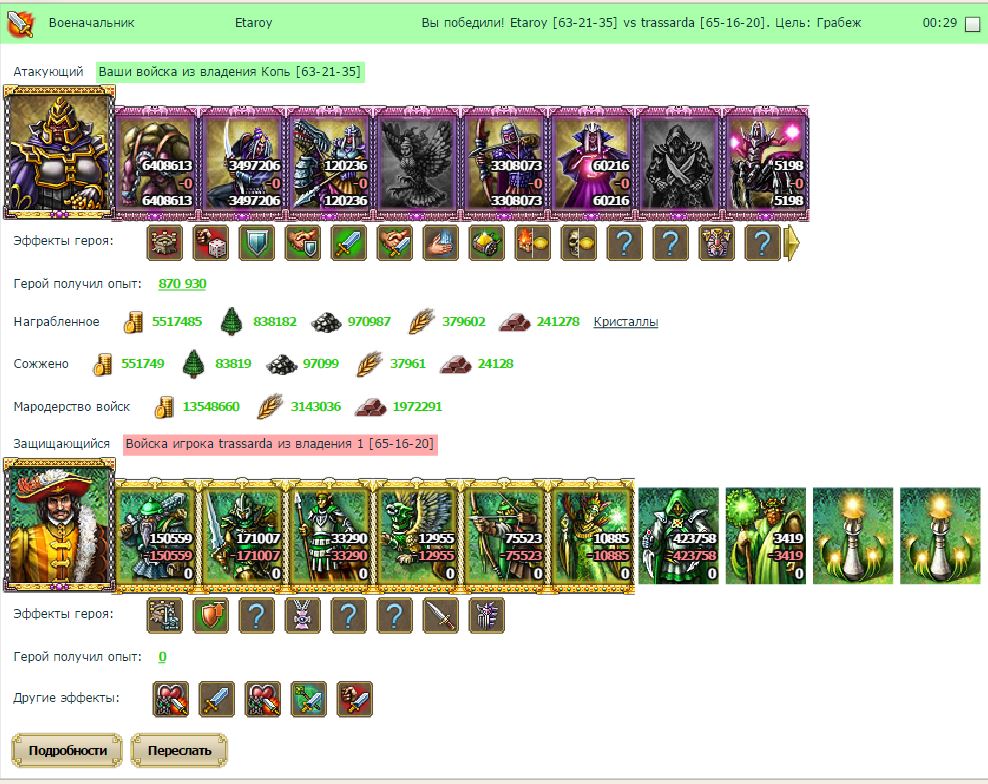Image resolution: width=988 pixels, height=784 pixels.
Task: Click the blue shield attacker effect icon
Action: (256, 243)
